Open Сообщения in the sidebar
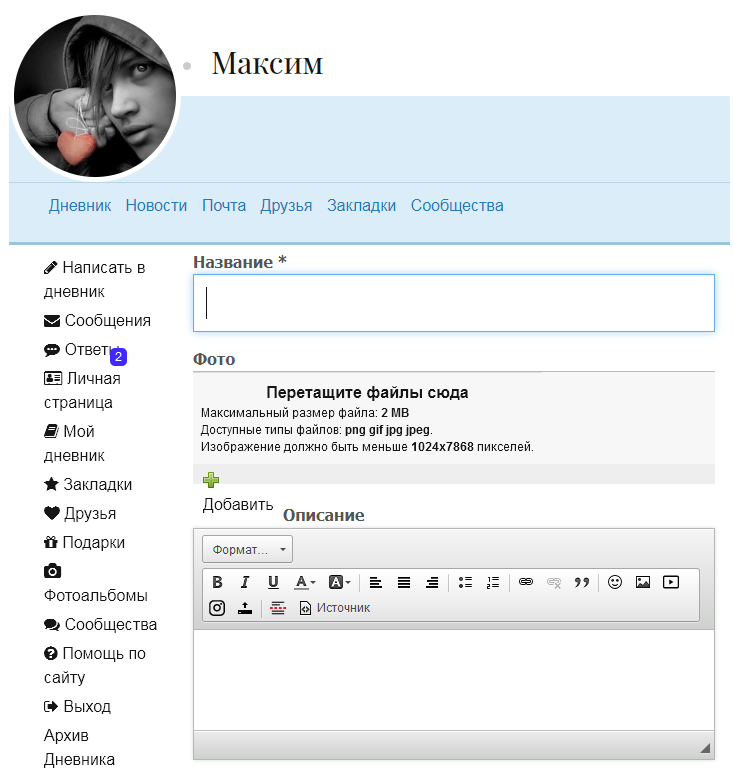The width and height of the screenshot is (733, 774). click(x=97, y=321)
